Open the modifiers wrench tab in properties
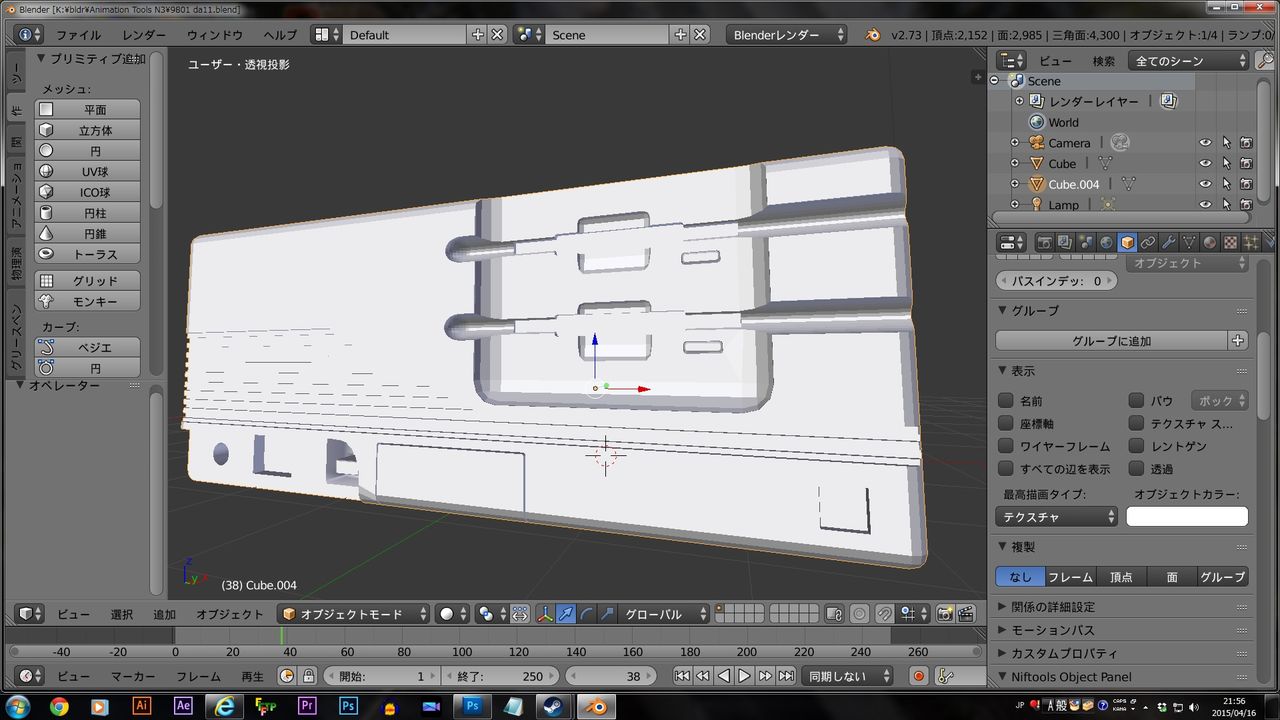Image resolution: width=1280 pixels, height=720 pixels. pos(1168,242)
